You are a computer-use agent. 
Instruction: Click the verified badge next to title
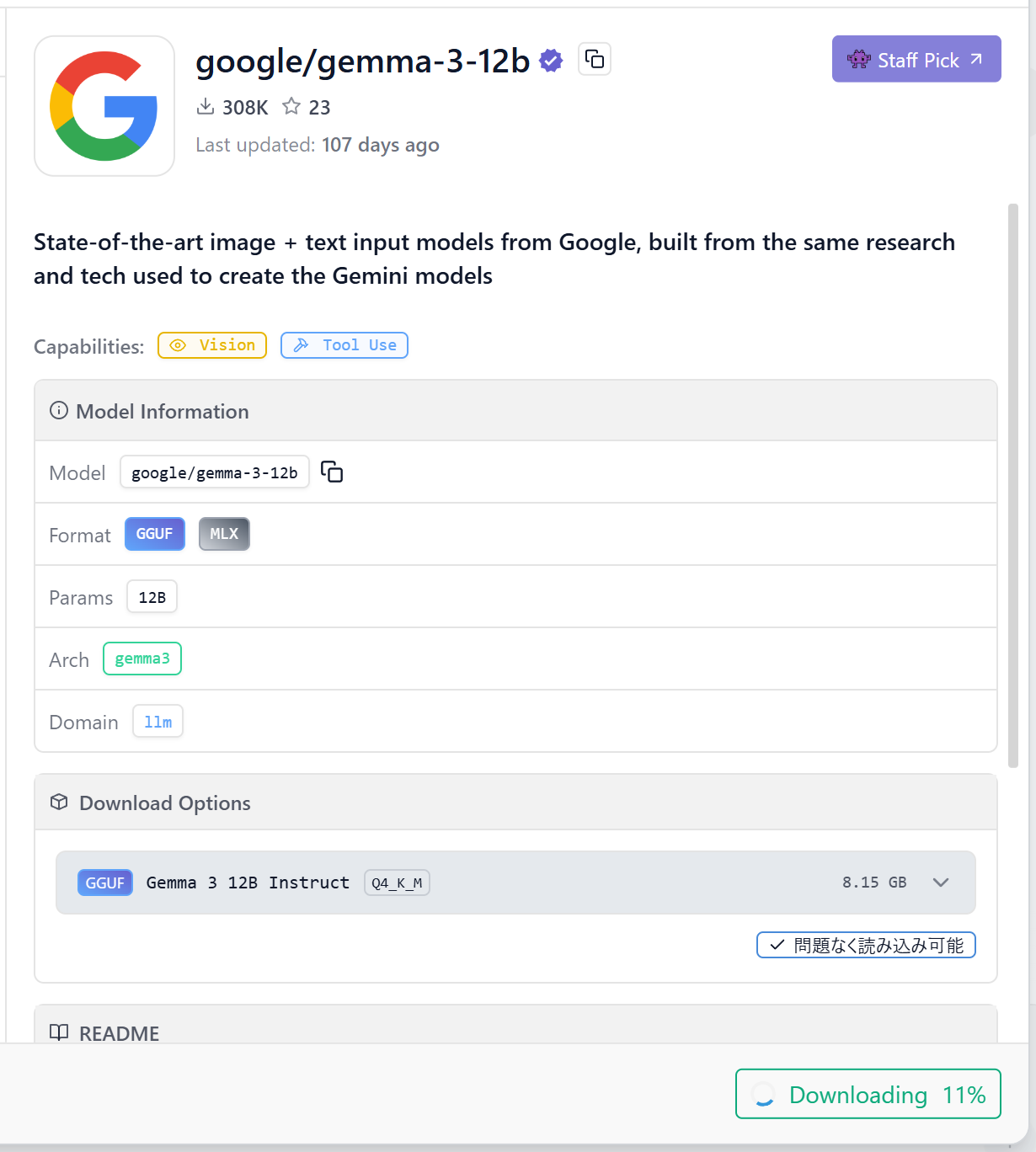551,61
